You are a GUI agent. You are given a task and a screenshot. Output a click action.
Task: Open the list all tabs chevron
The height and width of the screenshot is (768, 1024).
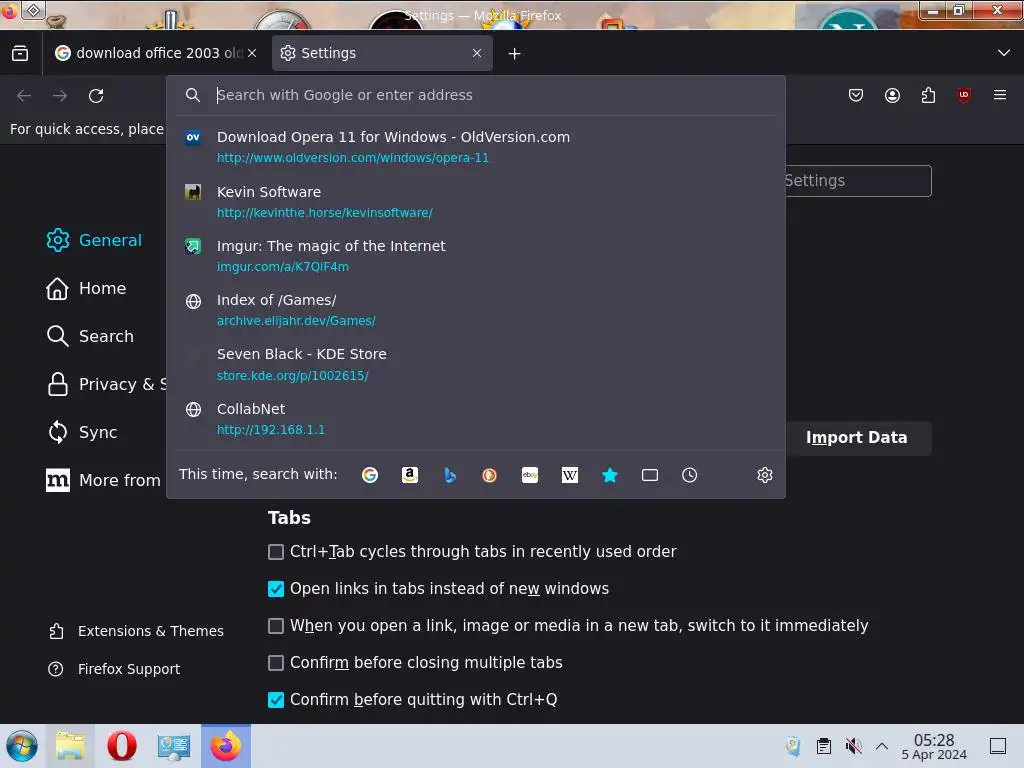coord(1004,53)
